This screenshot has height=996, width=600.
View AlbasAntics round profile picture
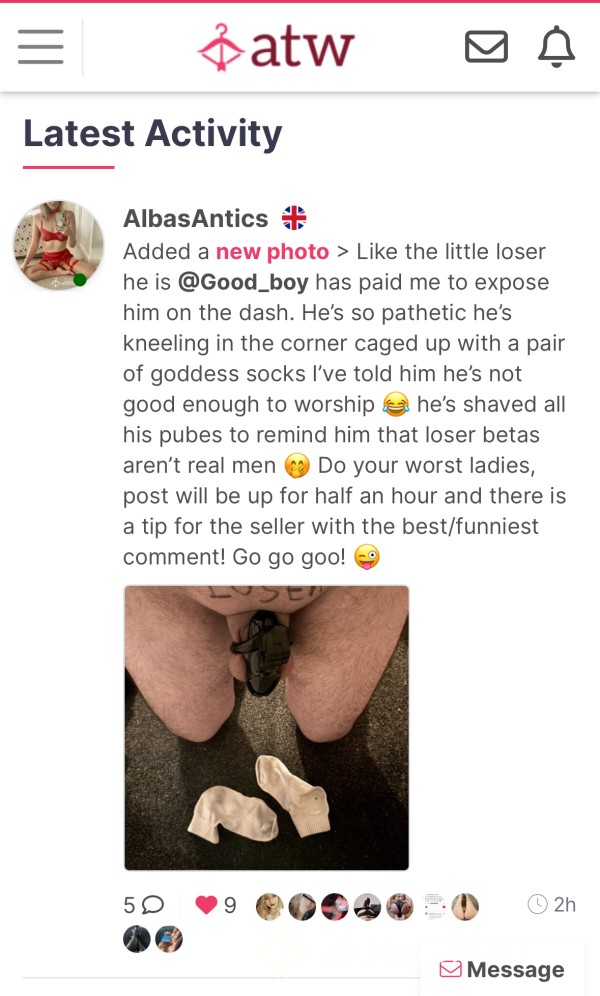click(x=58, y=246)
